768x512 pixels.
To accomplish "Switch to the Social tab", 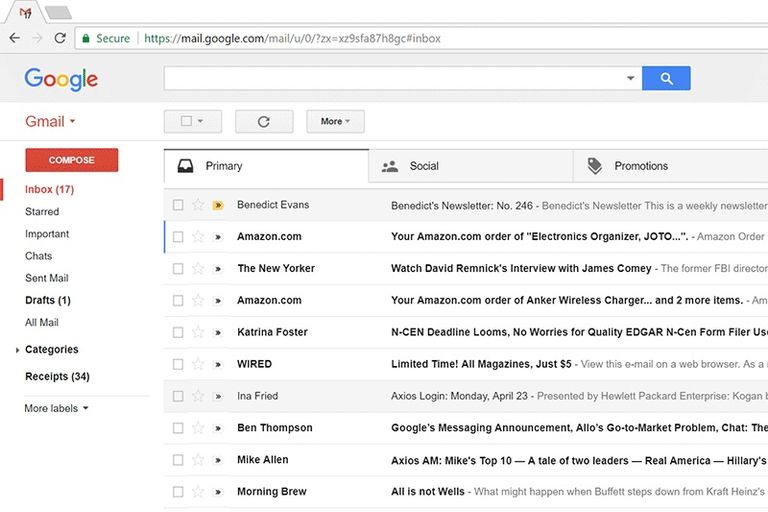I will pos(424,166).
